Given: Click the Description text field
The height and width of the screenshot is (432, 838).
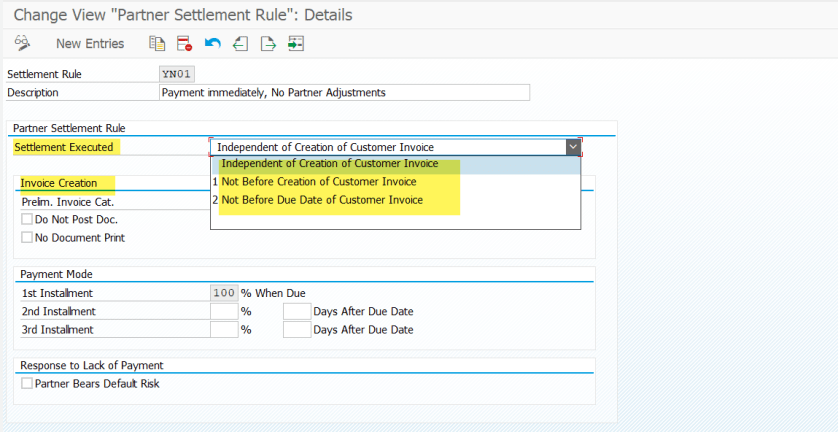Looking at the screenshot, I should pos(344,92).
